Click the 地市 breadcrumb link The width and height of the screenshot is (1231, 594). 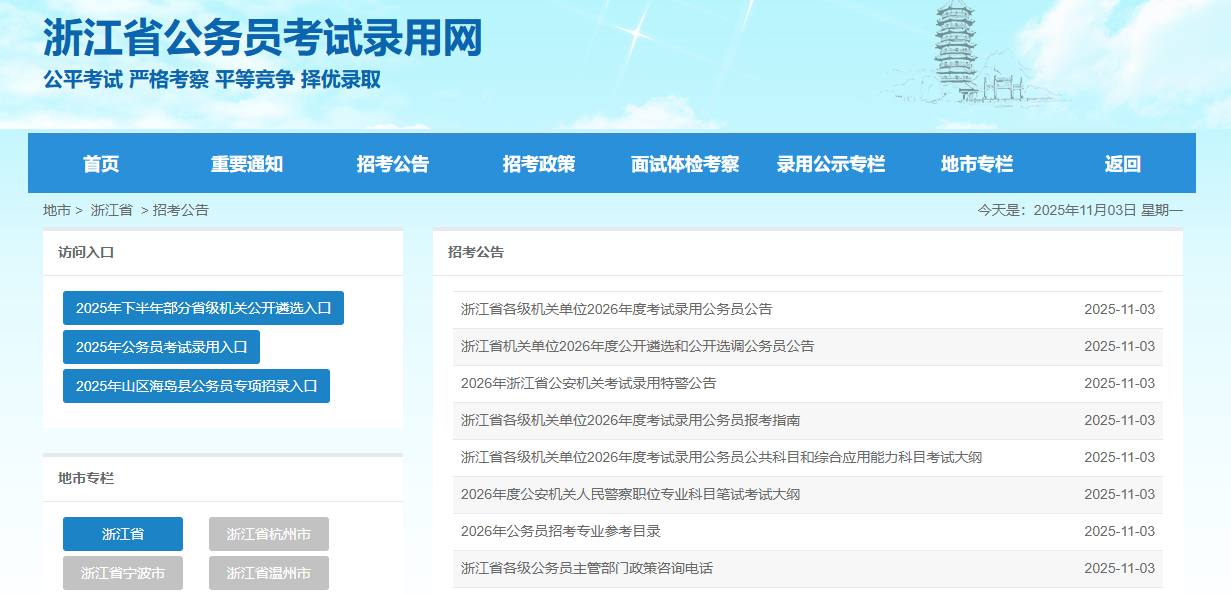[57, 210]
